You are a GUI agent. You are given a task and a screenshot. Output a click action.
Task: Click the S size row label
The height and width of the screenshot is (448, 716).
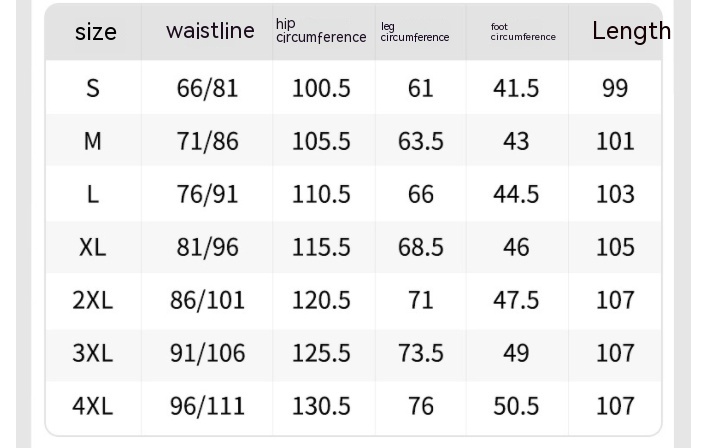coord(93,88)
